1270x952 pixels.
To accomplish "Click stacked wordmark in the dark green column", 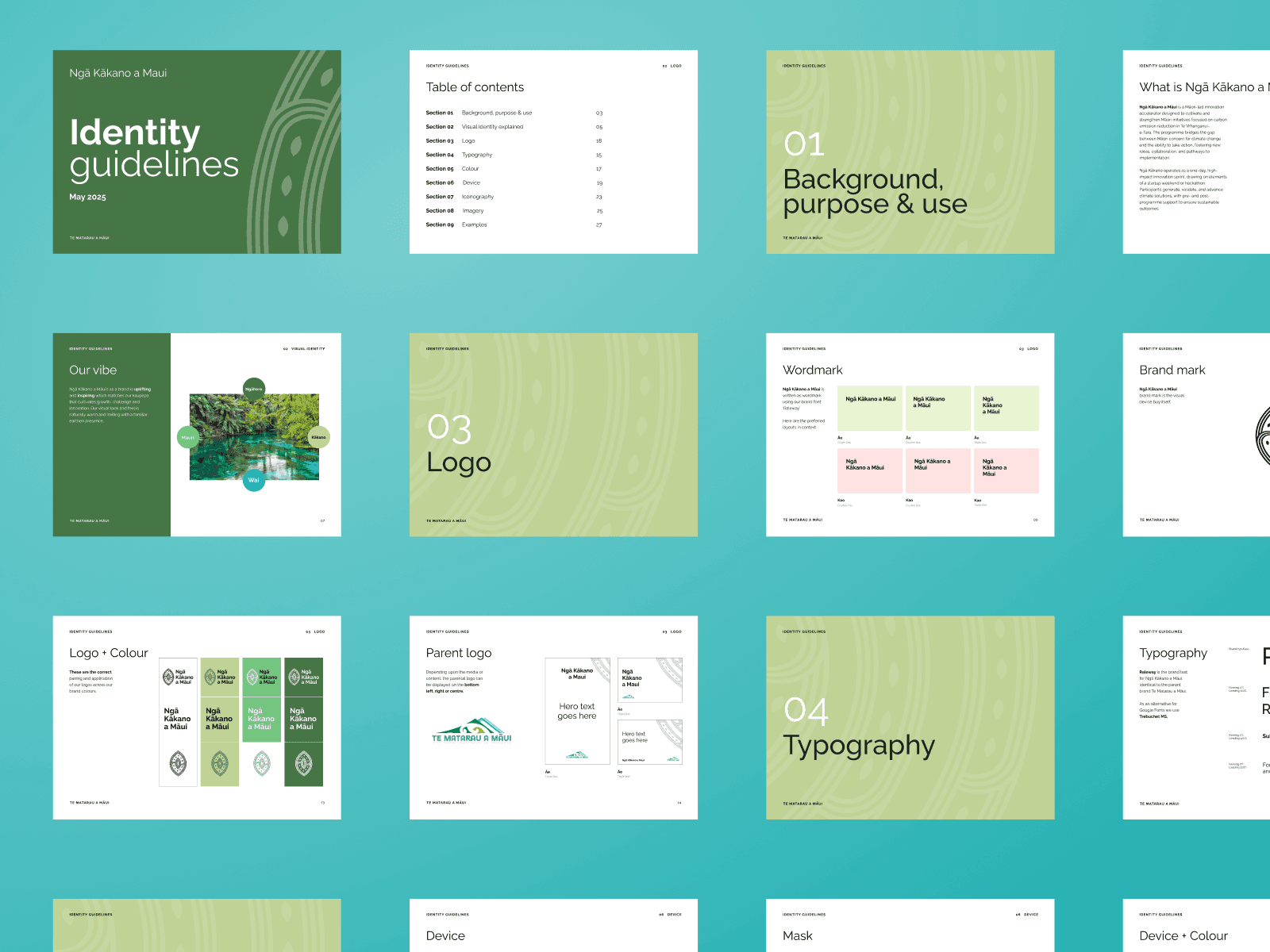I will click(x=302, y=719).
